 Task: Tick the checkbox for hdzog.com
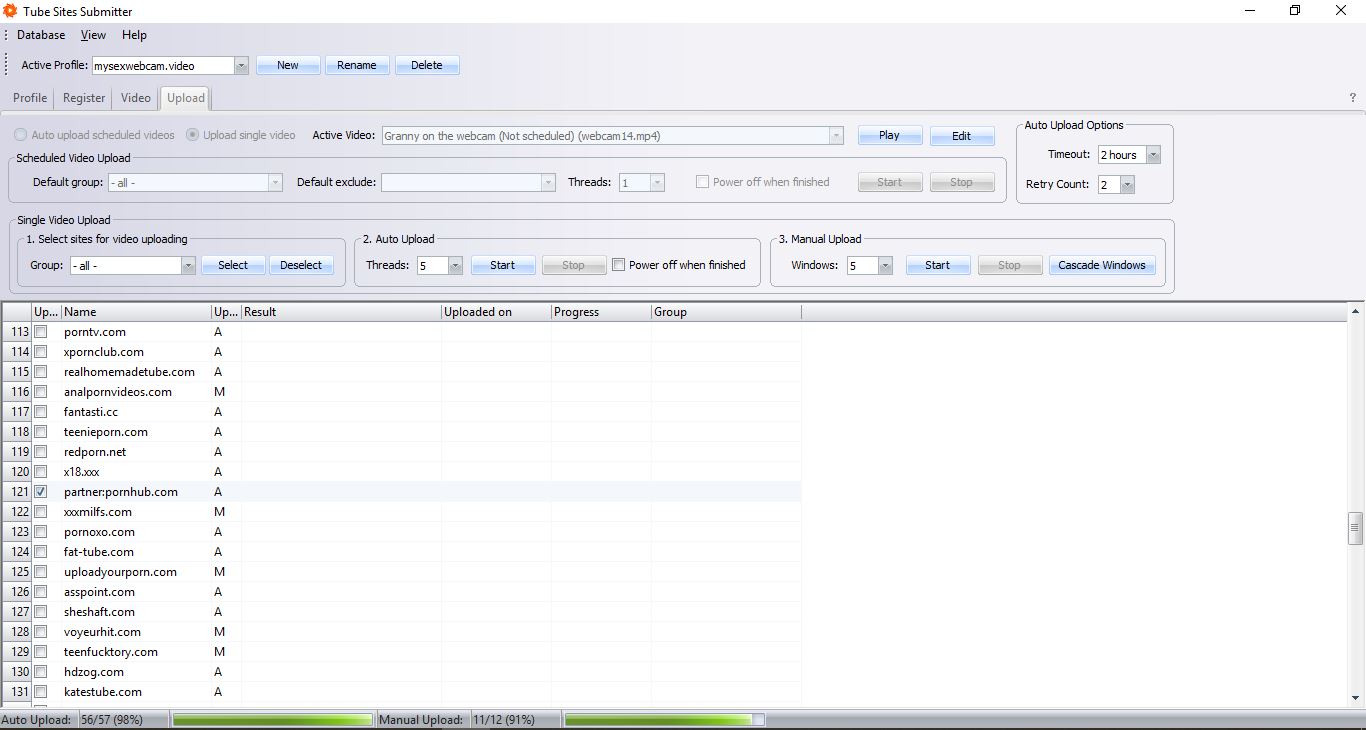point(41,672)
